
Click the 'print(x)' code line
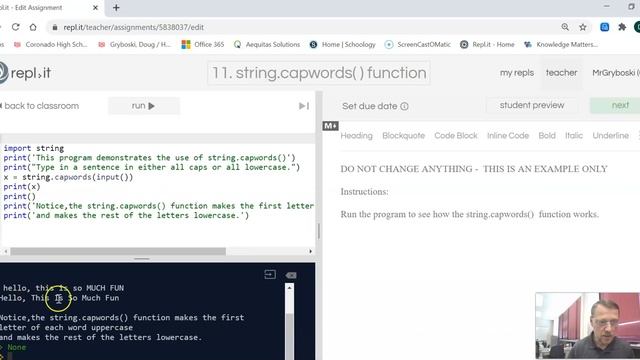click(x=22, y=187)
